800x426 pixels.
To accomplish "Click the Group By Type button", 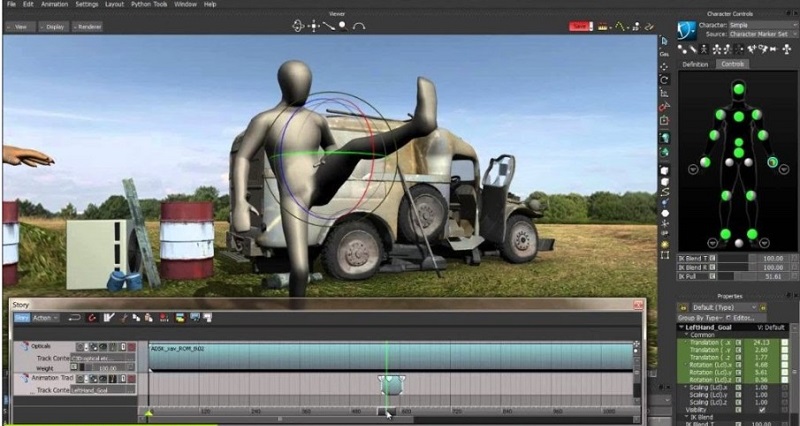I will (701, 318).
